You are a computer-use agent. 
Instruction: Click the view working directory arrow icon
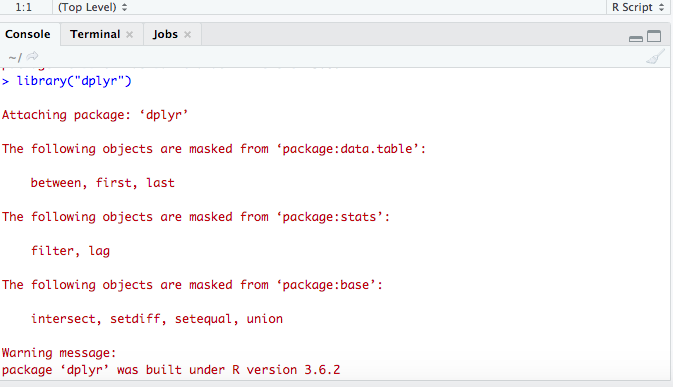click(32, 56)
